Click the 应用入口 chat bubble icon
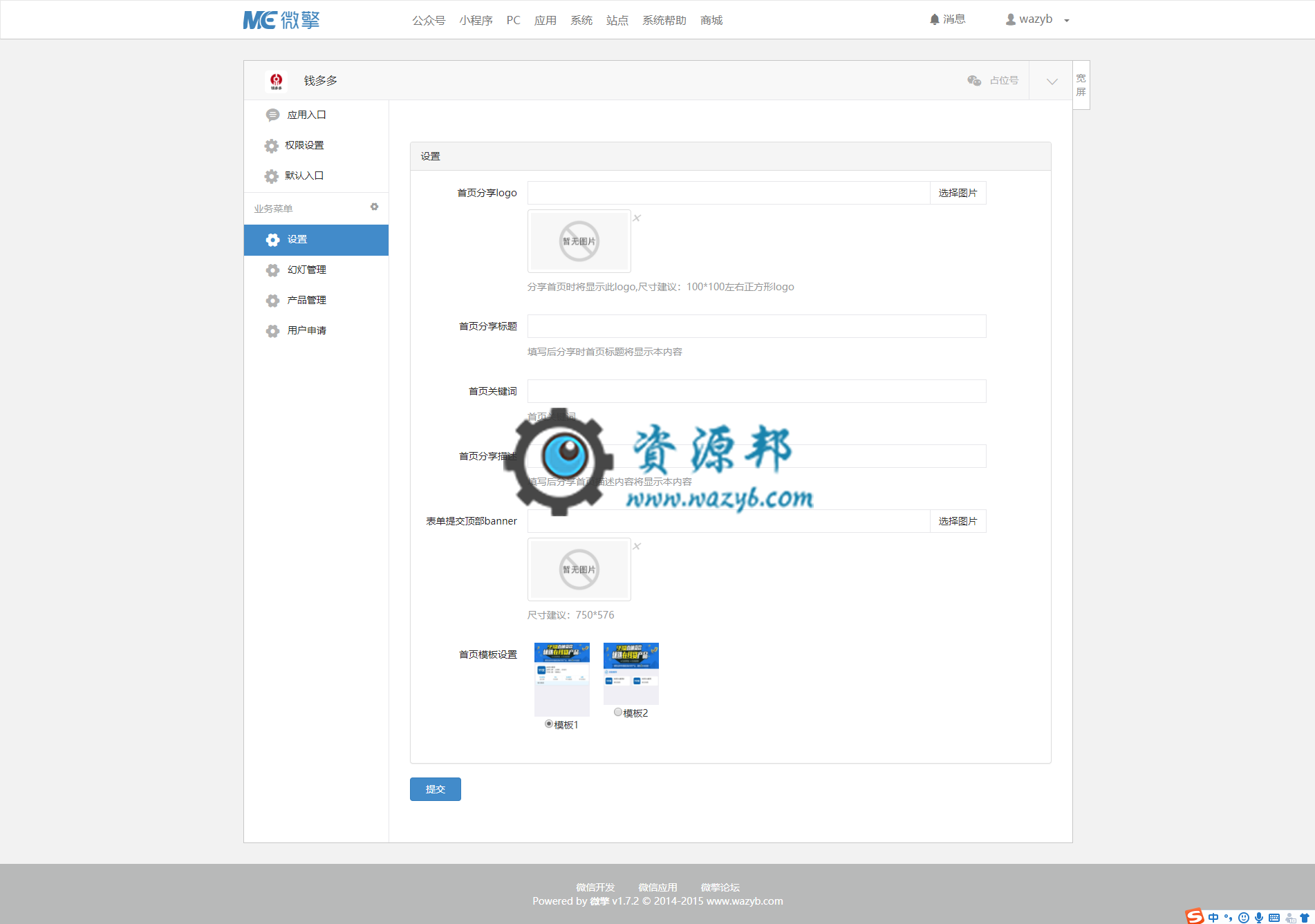The width and height of the screenshot is (1315, 924). point(272,115)
